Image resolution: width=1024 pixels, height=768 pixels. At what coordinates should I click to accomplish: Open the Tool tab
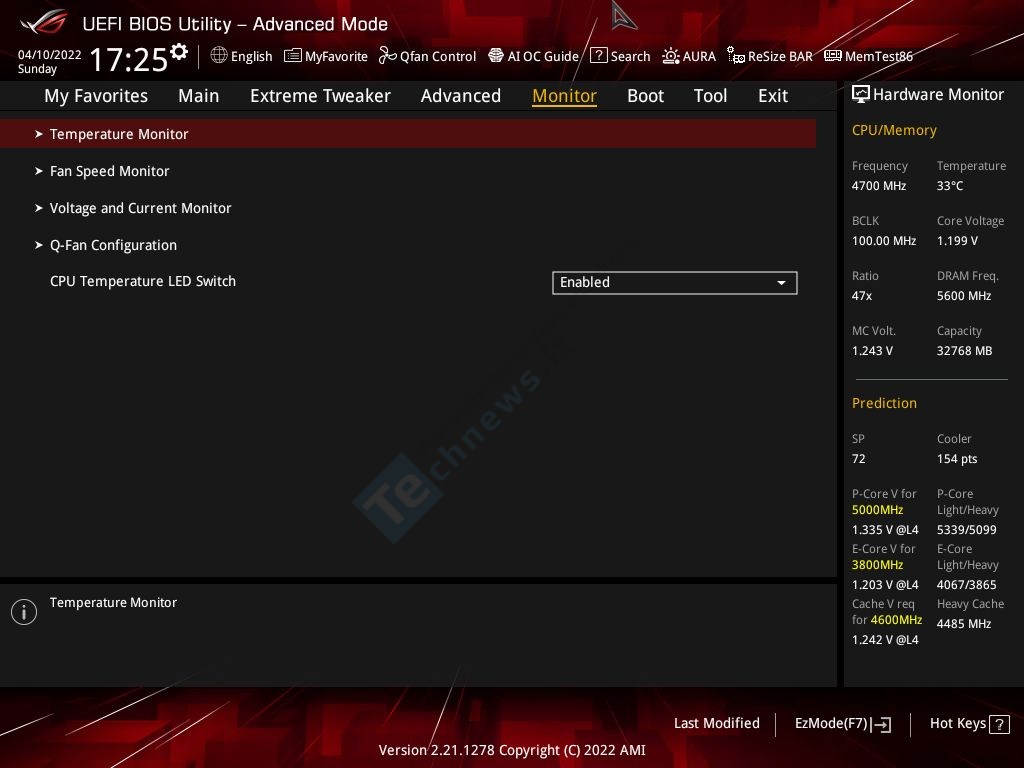710,96
